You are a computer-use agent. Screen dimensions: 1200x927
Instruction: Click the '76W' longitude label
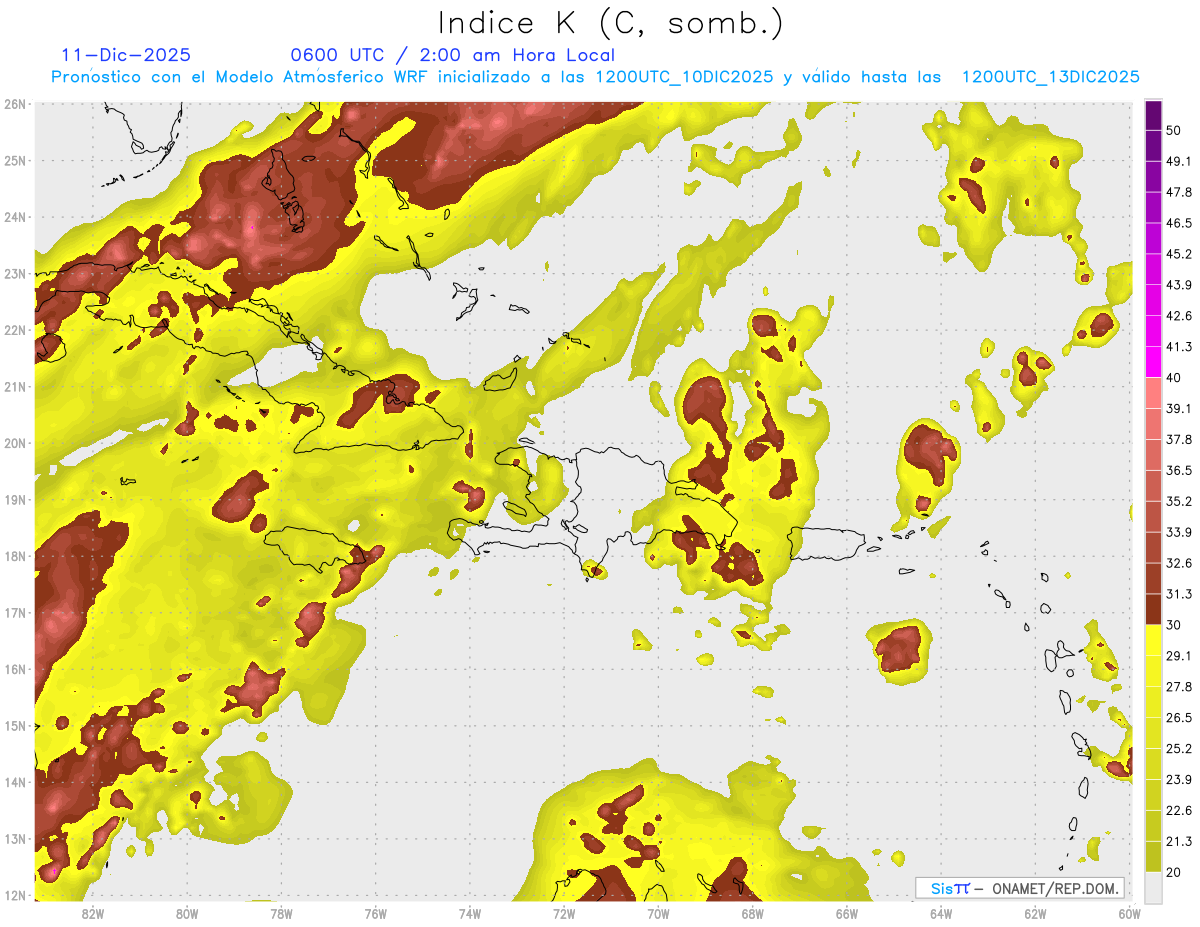(x=376, y=913)
